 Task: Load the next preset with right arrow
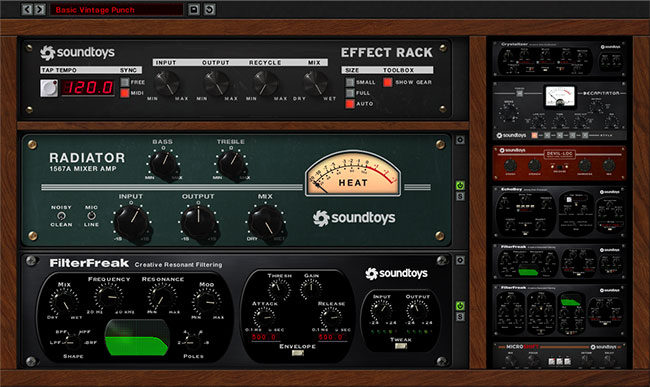pos(39,10)
